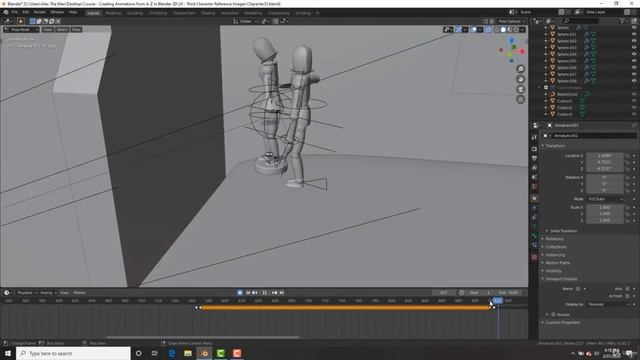Toggle camera view gizmo button

pos(520,89)
